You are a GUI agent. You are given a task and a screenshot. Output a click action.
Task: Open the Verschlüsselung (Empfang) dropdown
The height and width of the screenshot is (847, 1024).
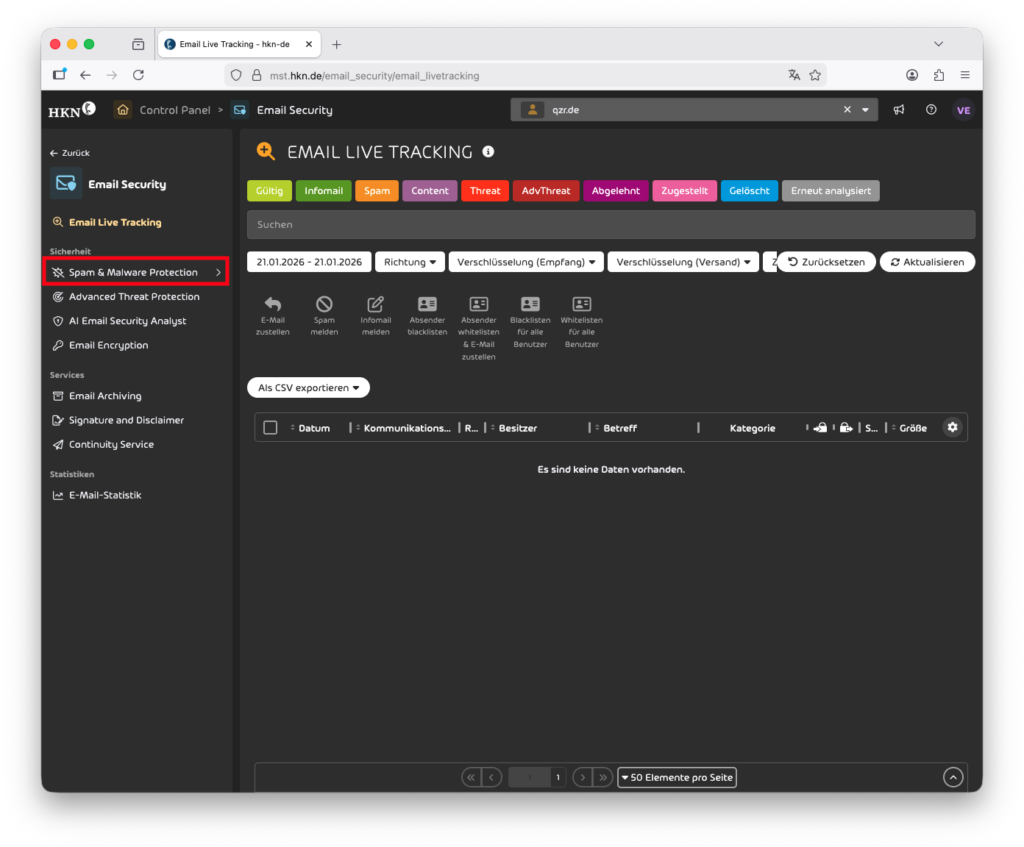click(526, 262)
